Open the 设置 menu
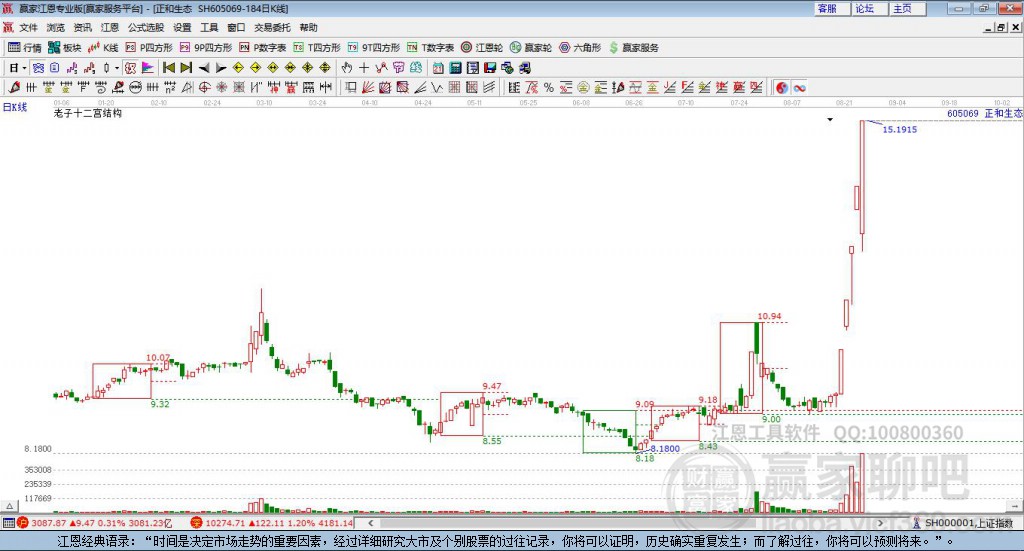The width and height of the screenshot is (1024, 551). pyautogui.click(x=182, y=27)
